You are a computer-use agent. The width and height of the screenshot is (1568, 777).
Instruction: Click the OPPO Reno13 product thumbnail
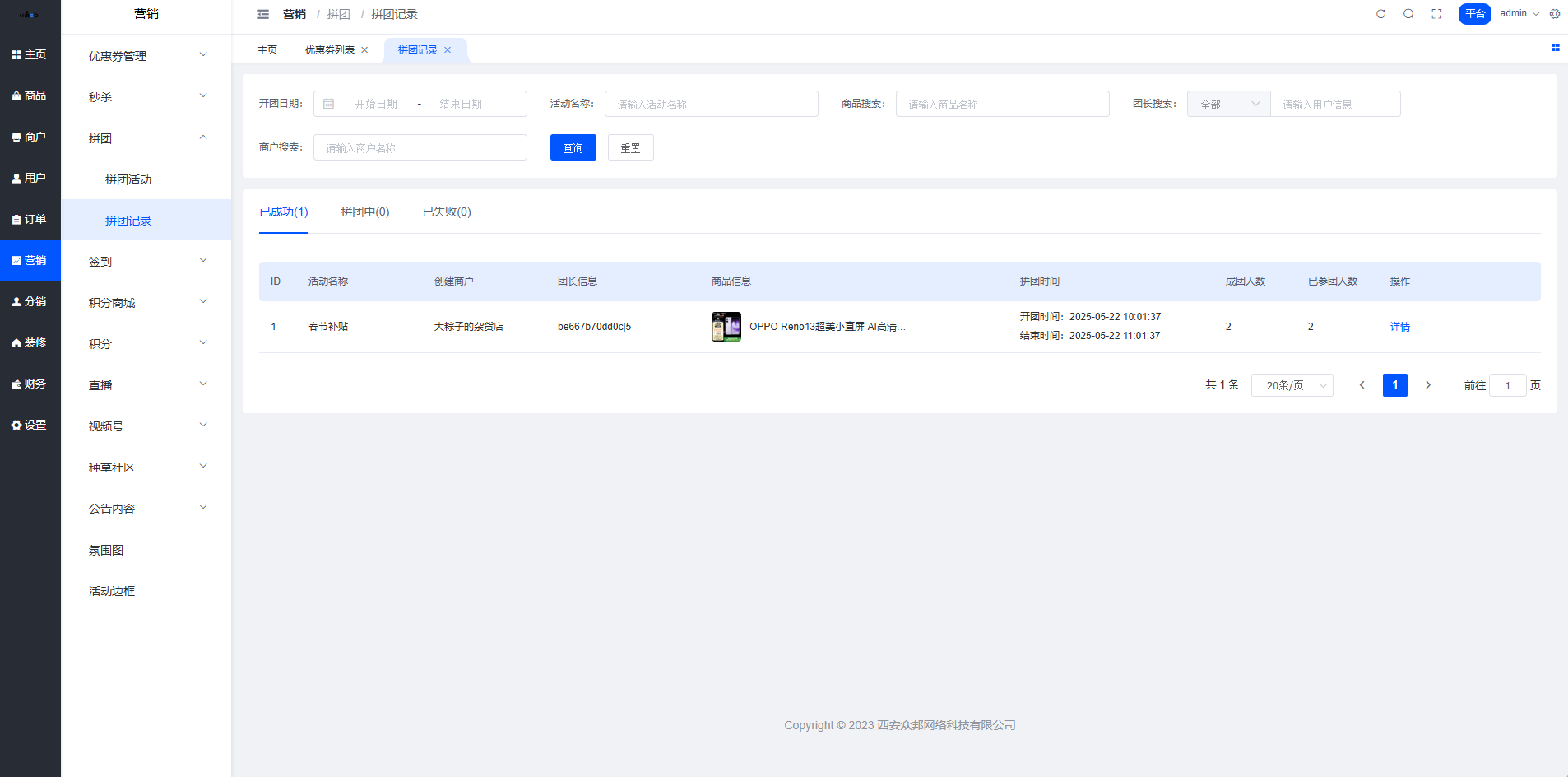[x=726, y=327]
